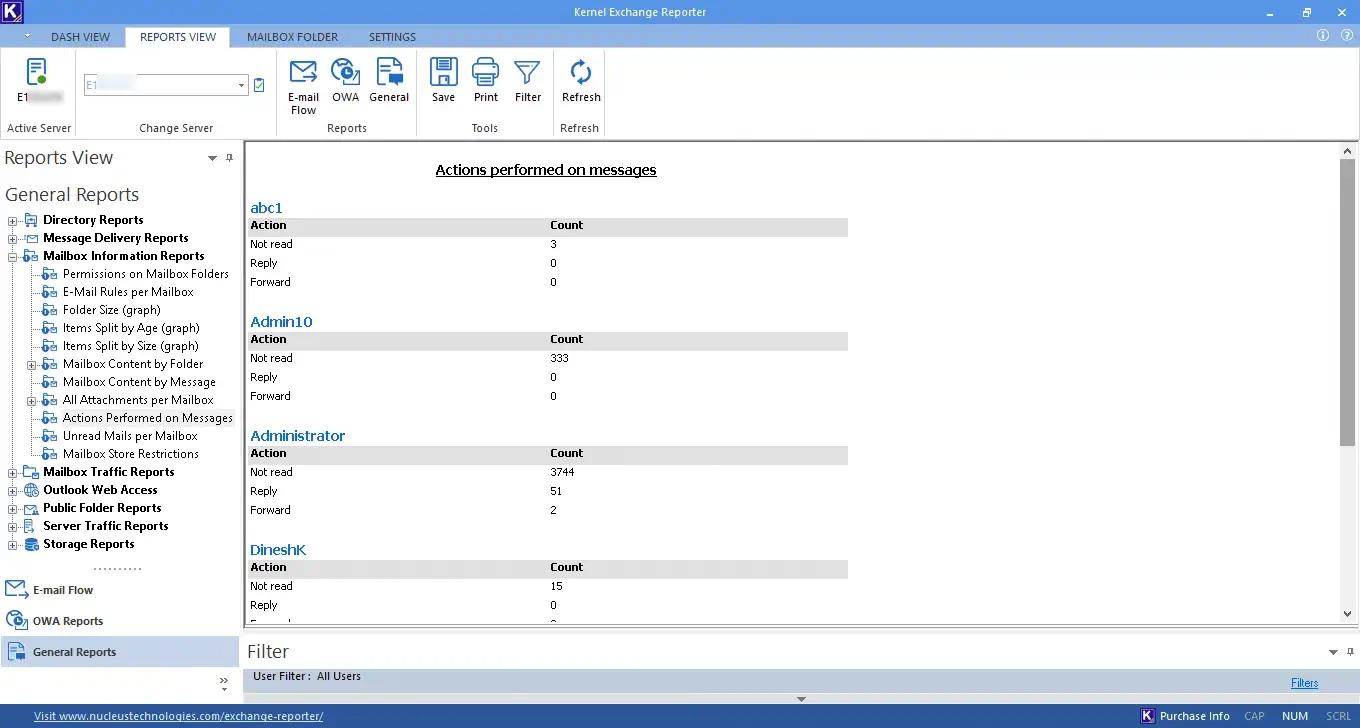Open General reports from the ribbon
Screen dimensions: 1360x728
point(389,80)
